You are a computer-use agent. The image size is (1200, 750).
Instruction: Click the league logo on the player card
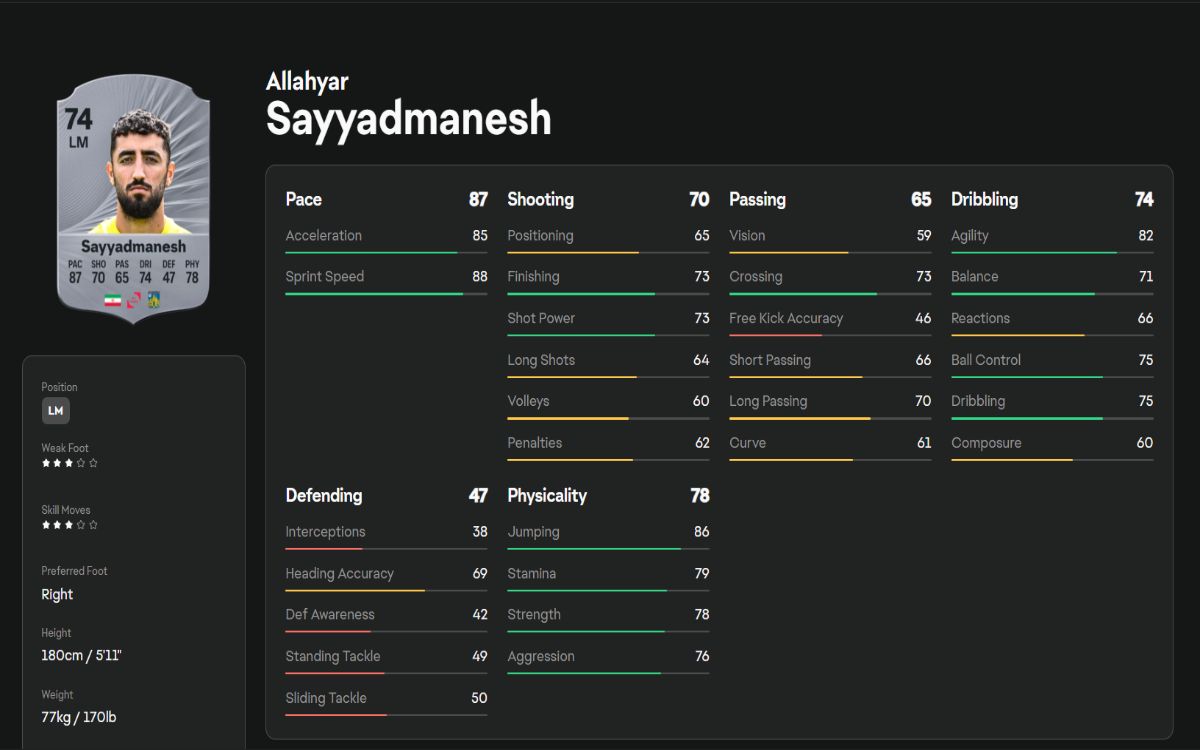134,300
